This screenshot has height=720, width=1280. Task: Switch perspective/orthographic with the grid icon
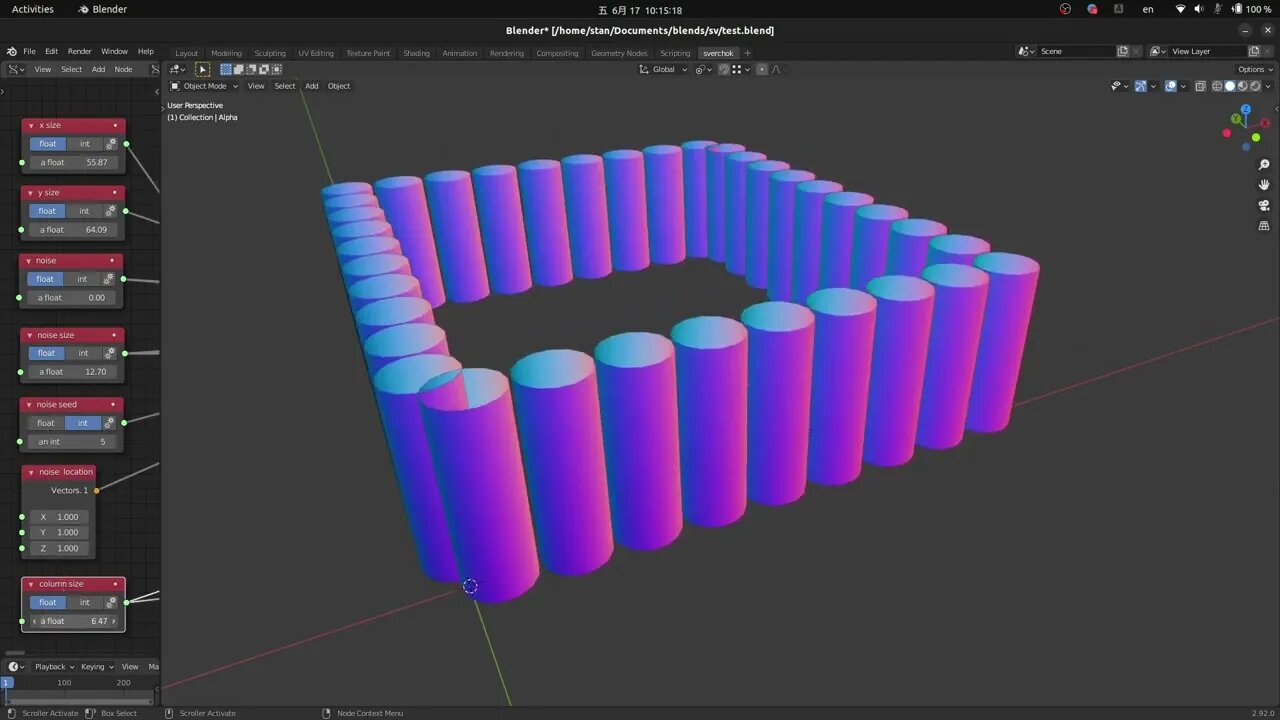[1264, 226]
